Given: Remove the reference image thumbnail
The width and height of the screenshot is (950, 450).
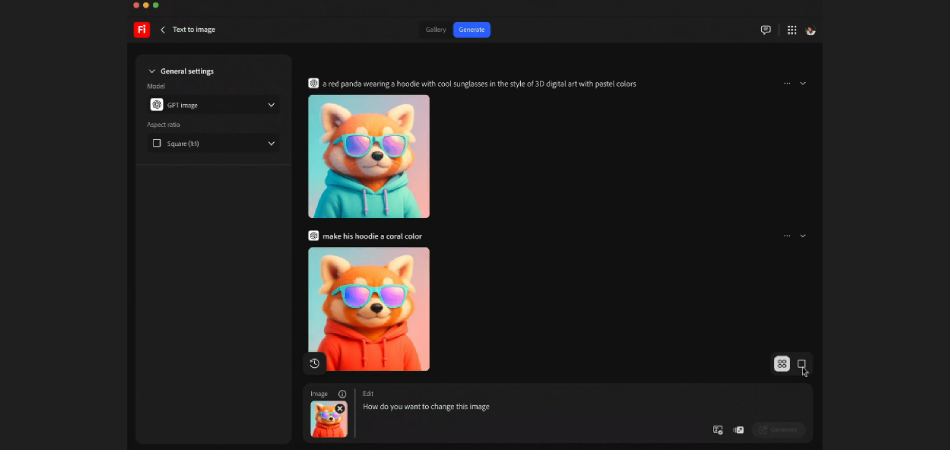Looking at the screenshot, I should click(340, 409).
